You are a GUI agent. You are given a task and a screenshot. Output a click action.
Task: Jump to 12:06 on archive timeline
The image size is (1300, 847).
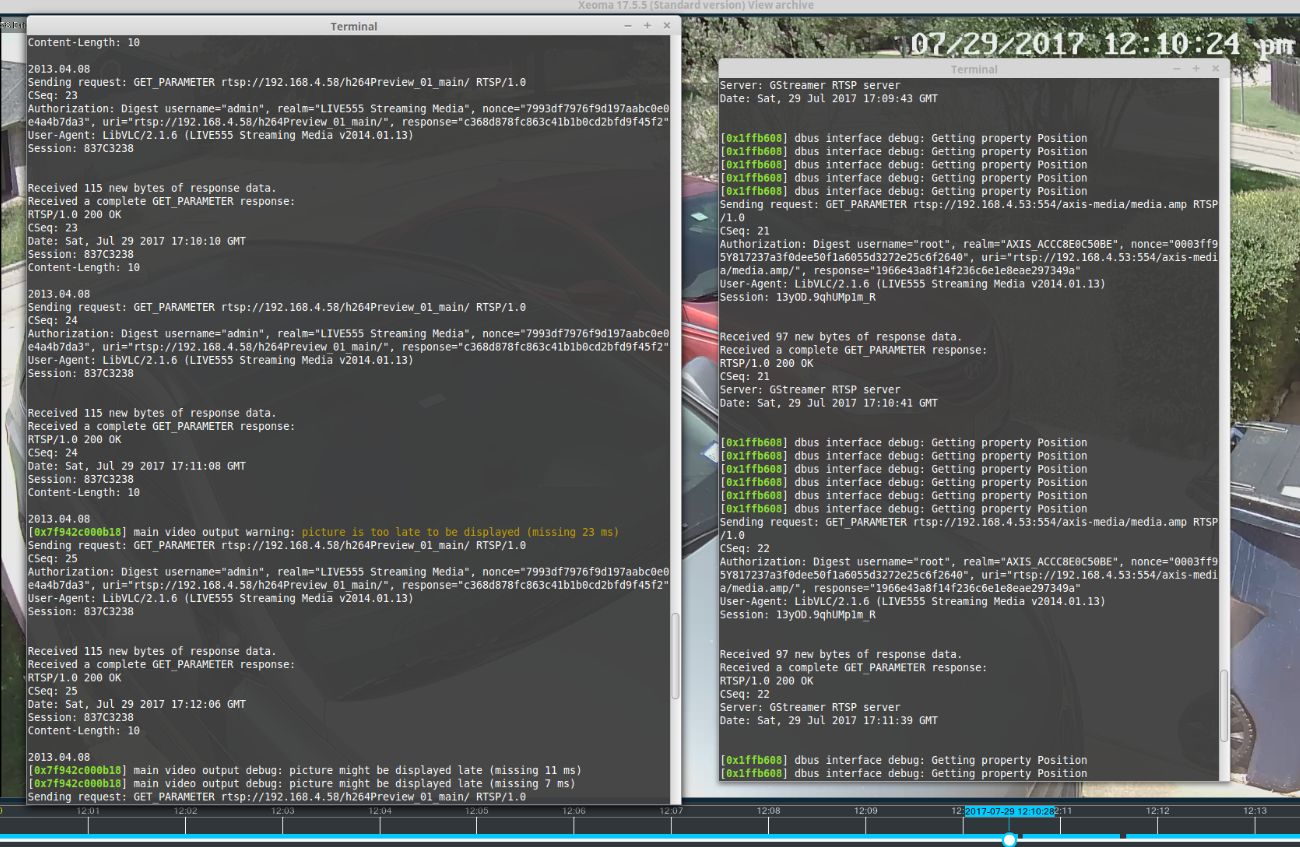point(573,811)
